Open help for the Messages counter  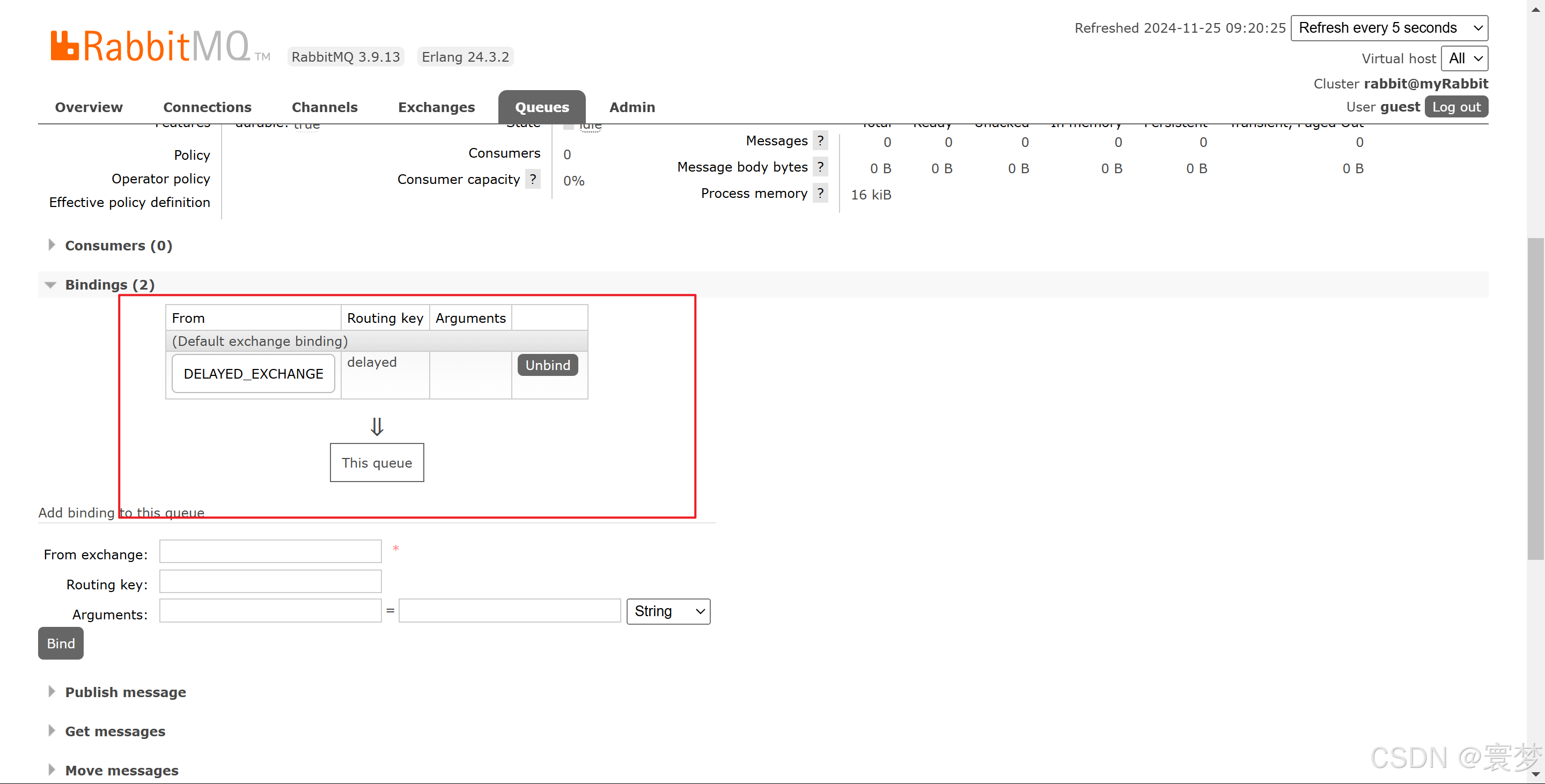pos(820,140)
